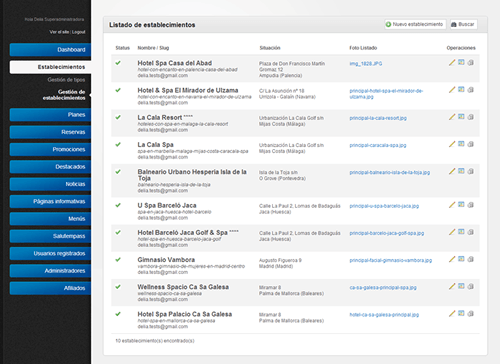The height and width of the screenshot is (364, 500).
Task: Open picture icon in La Cala Resort row
Action: tap(461, 117)
